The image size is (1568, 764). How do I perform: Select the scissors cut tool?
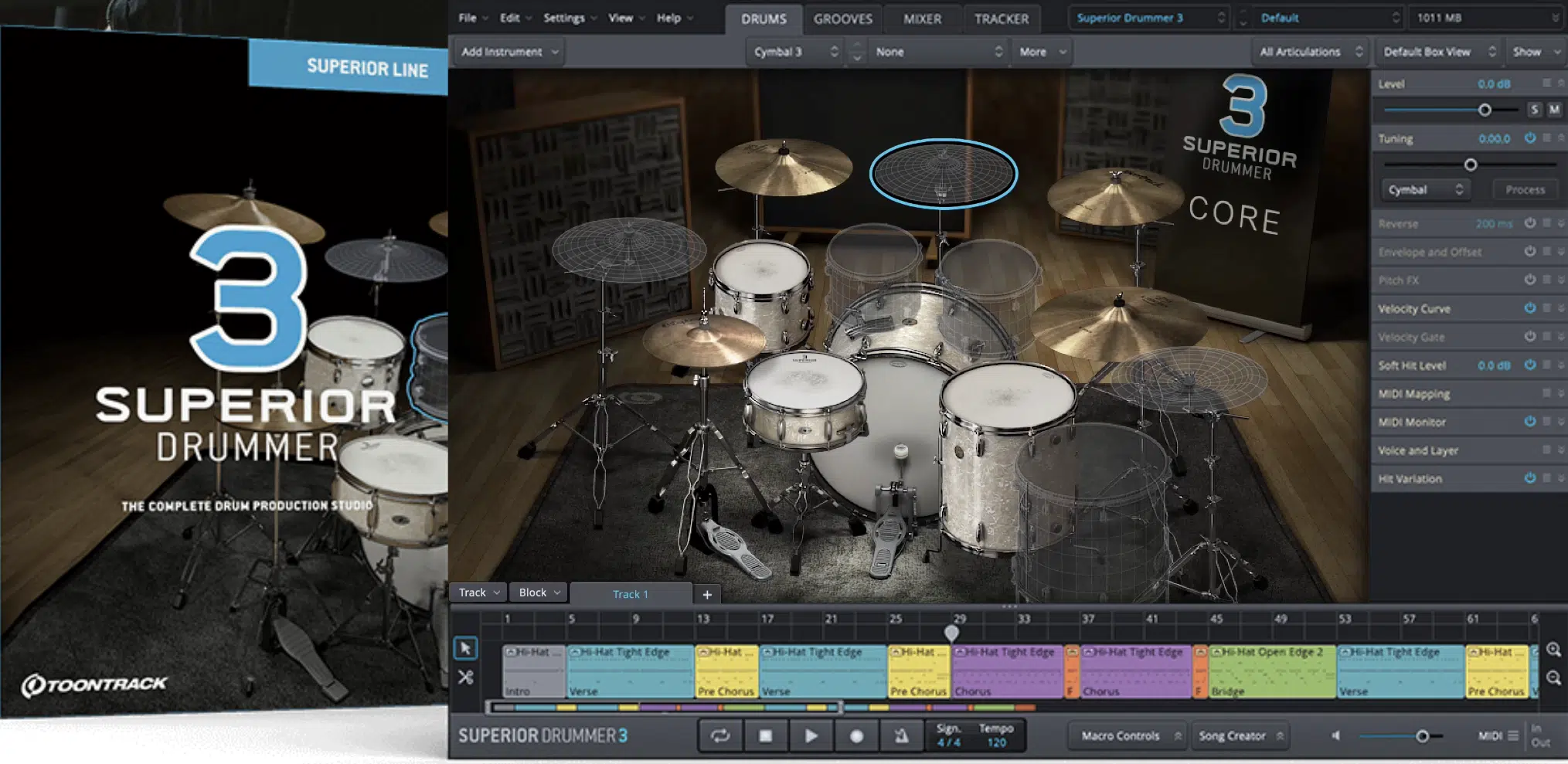465,677
